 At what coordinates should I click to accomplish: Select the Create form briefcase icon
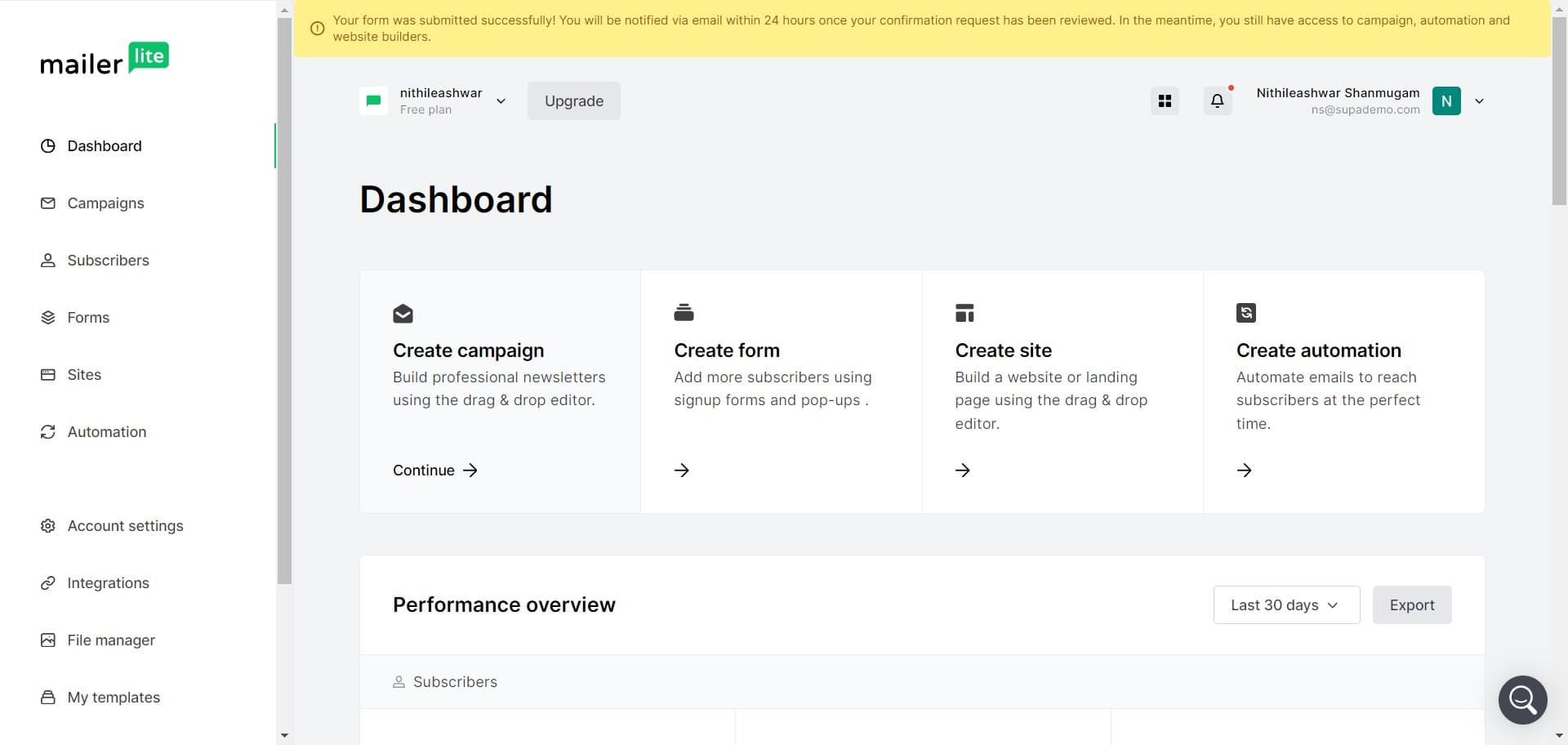pos(684,312)
